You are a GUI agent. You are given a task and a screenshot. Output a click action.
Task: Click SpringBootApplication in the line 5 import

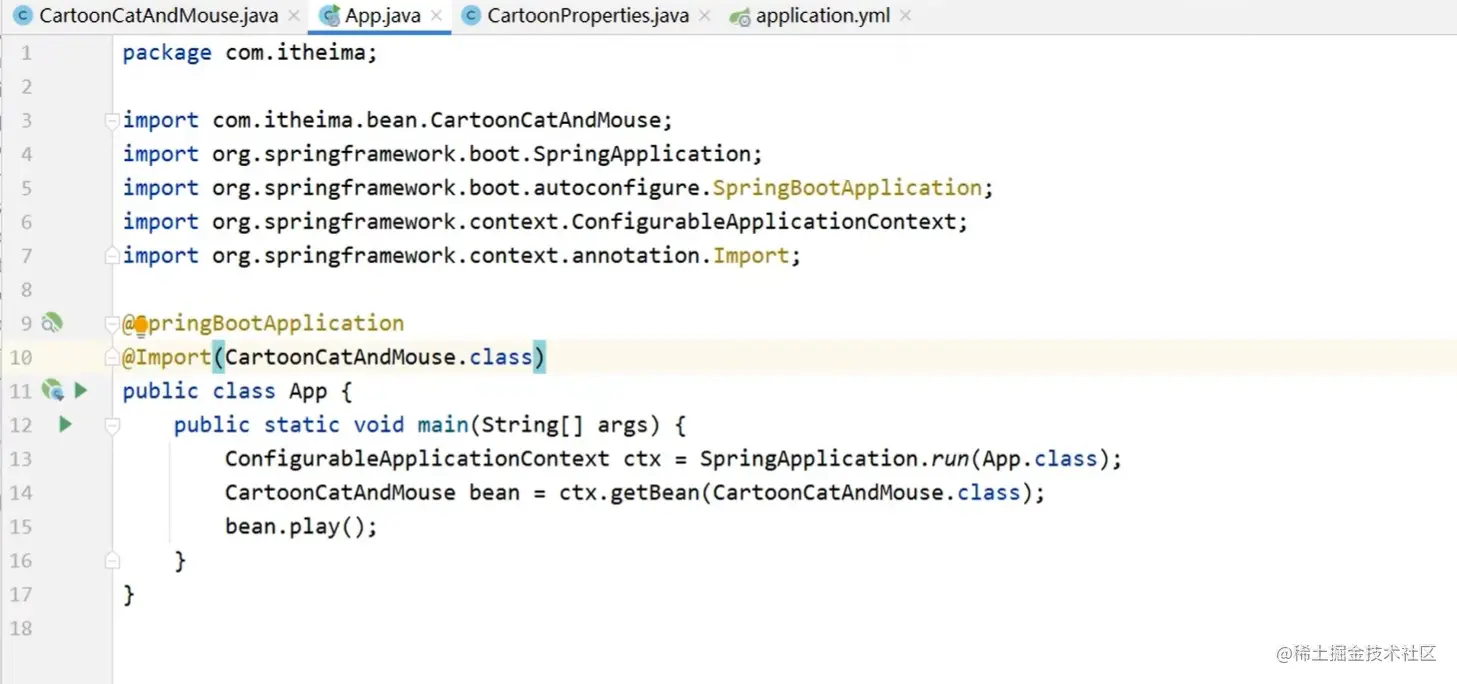847,188
